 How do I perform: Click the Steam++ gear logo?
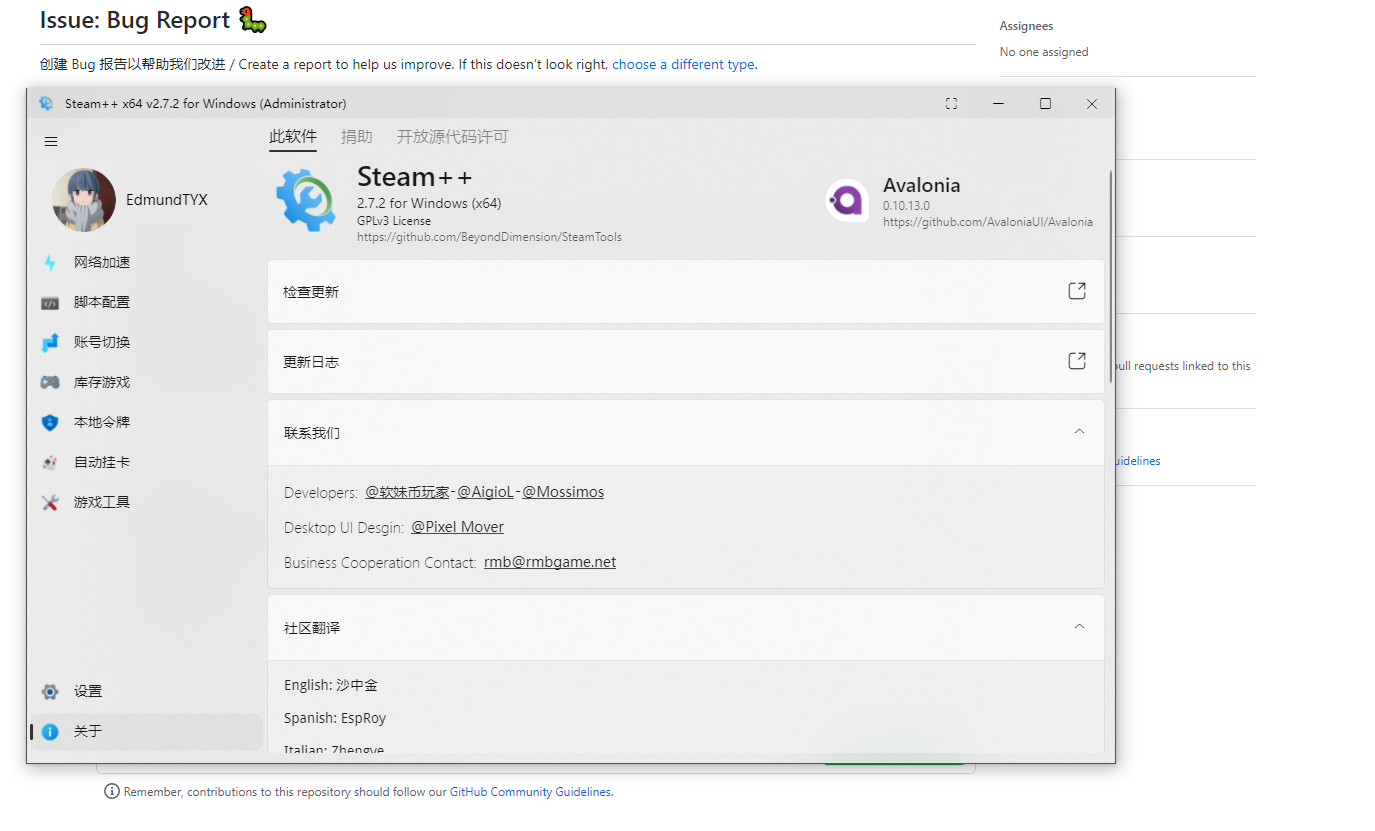305,201
